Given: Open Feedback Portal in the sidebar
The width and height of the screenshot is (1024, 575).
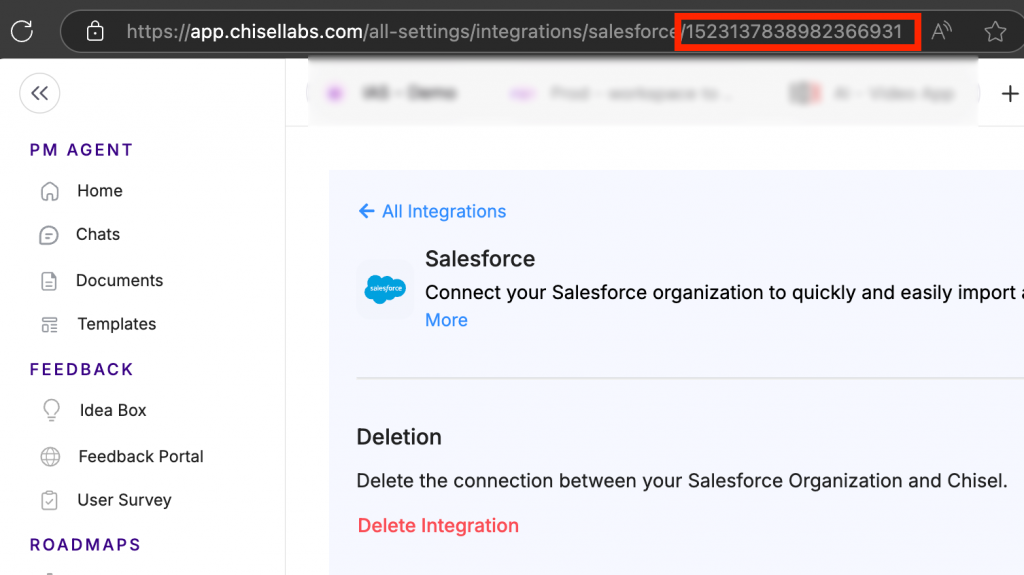Looking at the screenshot, I should click(x=141, y=456).
